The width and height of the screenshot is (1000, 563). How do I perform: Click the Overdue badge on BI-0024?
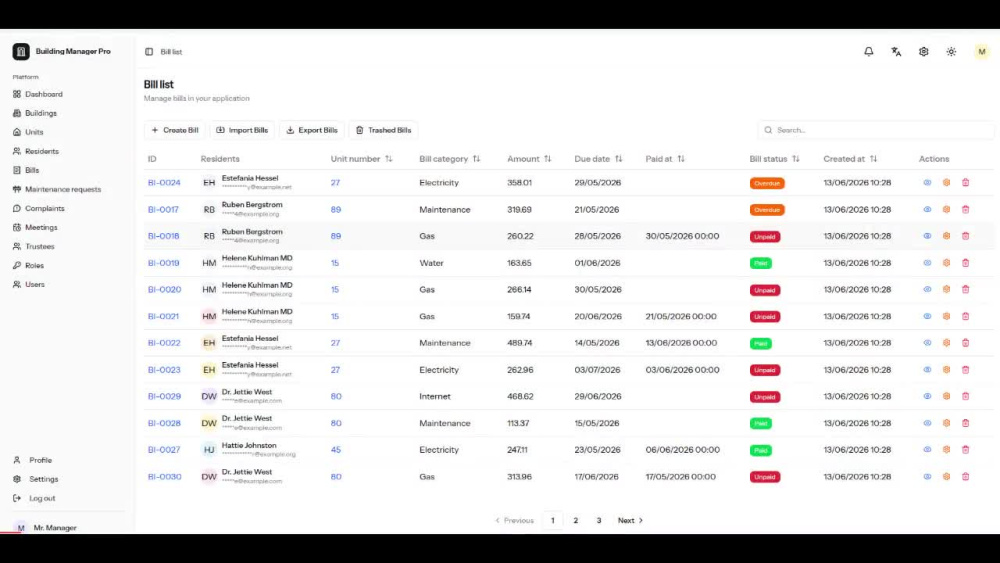767,183
